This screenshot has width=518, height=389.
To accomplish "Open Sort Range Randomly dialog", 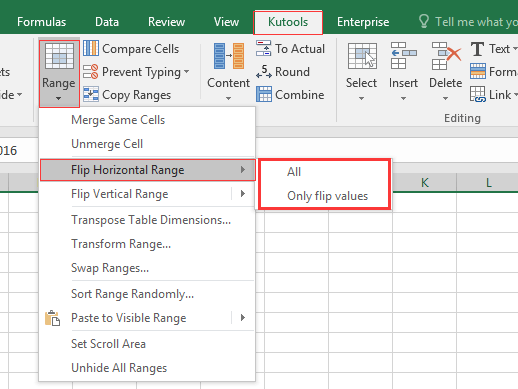I will tap(147, 294).
